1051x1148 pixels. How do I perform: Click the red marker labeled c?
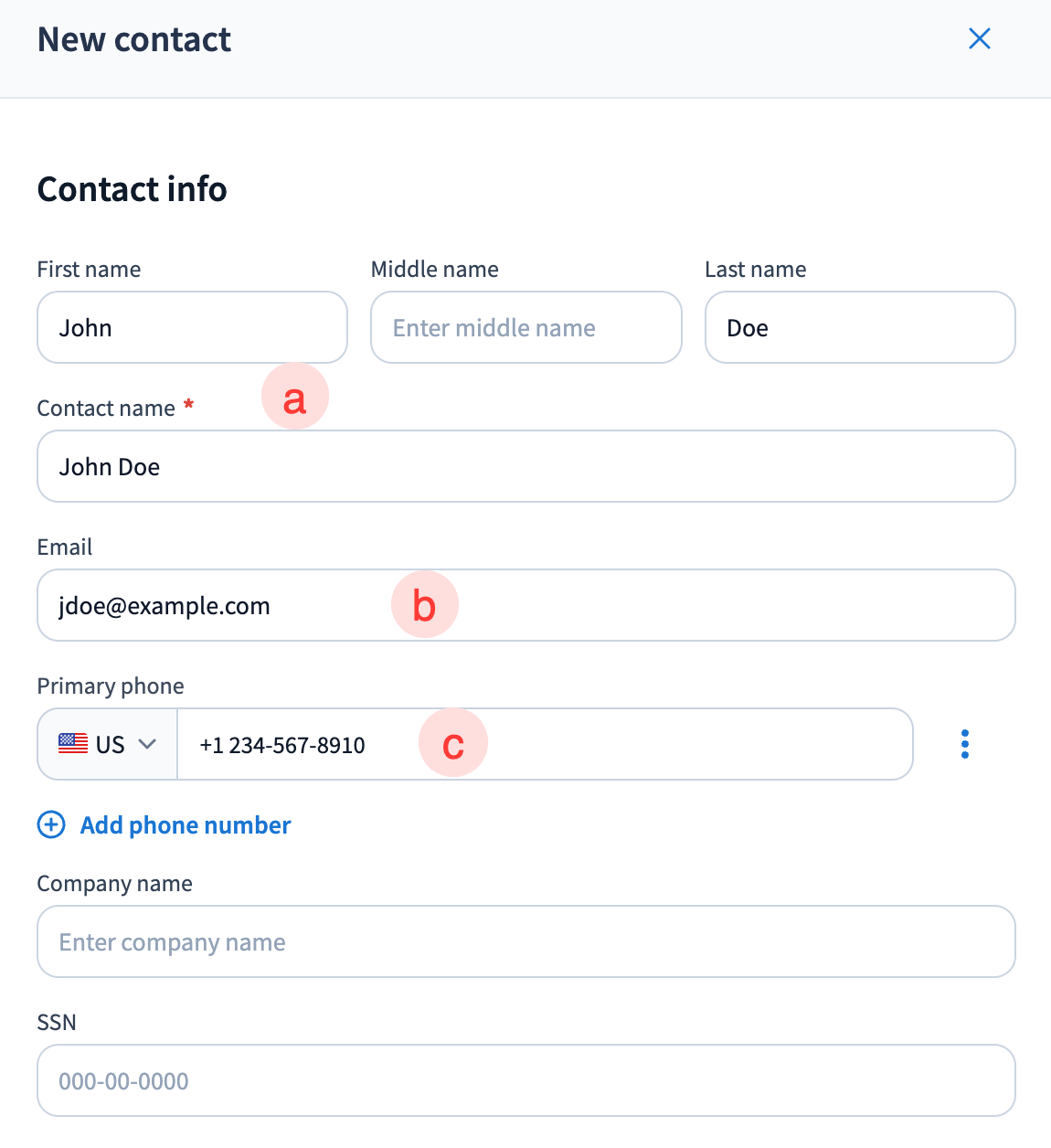click(453, 744)
